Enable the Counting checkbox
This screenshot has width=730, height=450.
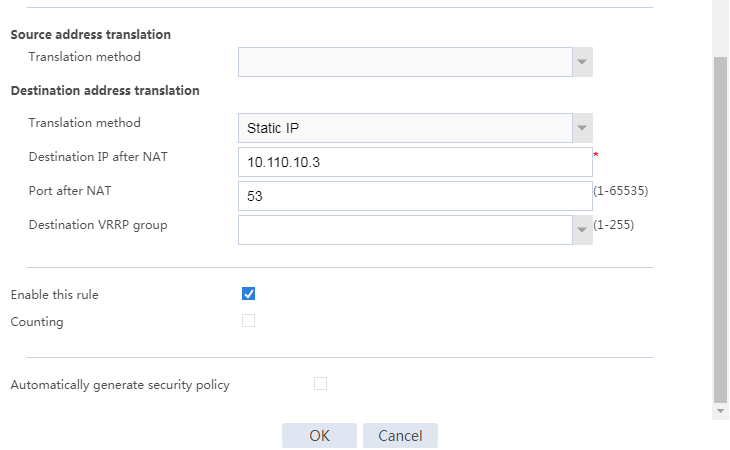[248, 321]
